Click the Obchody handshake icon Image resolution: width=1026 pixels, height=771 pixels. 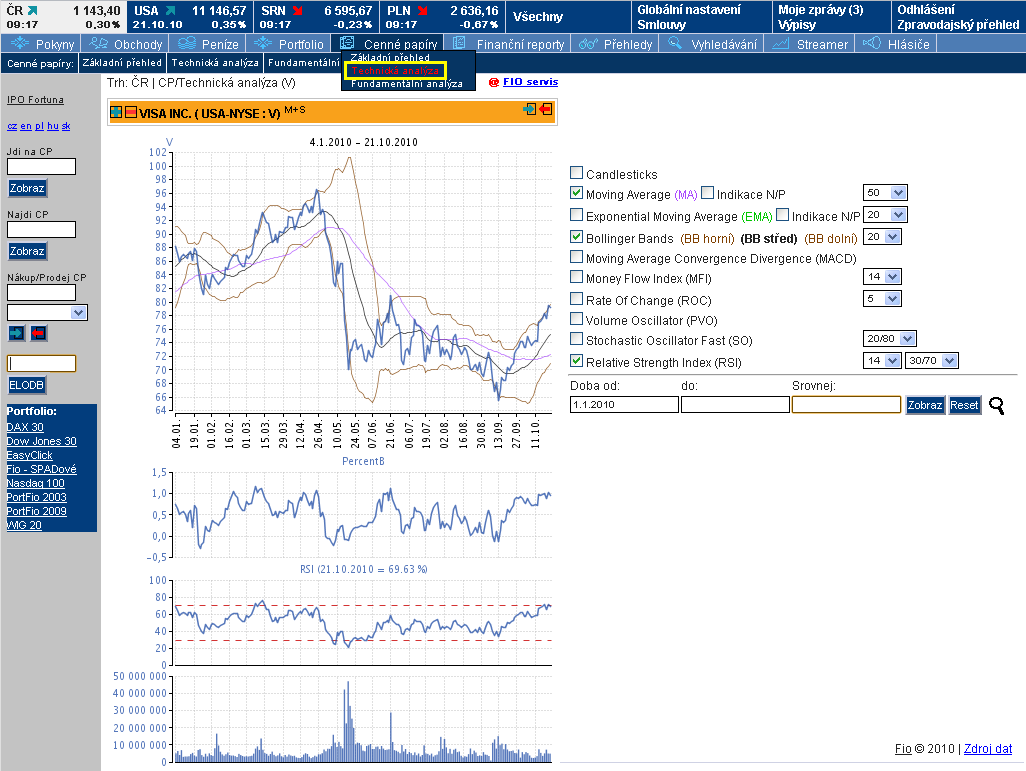98,43
